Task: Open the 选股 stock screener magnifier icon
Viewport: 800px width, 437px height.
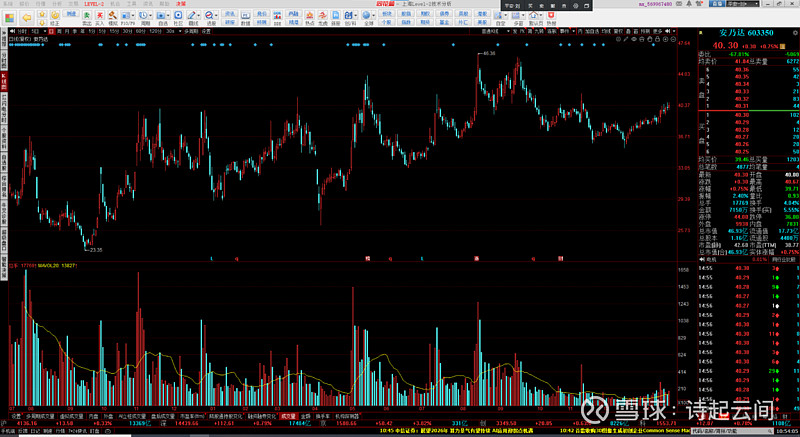Action: [x=209, y=16]
